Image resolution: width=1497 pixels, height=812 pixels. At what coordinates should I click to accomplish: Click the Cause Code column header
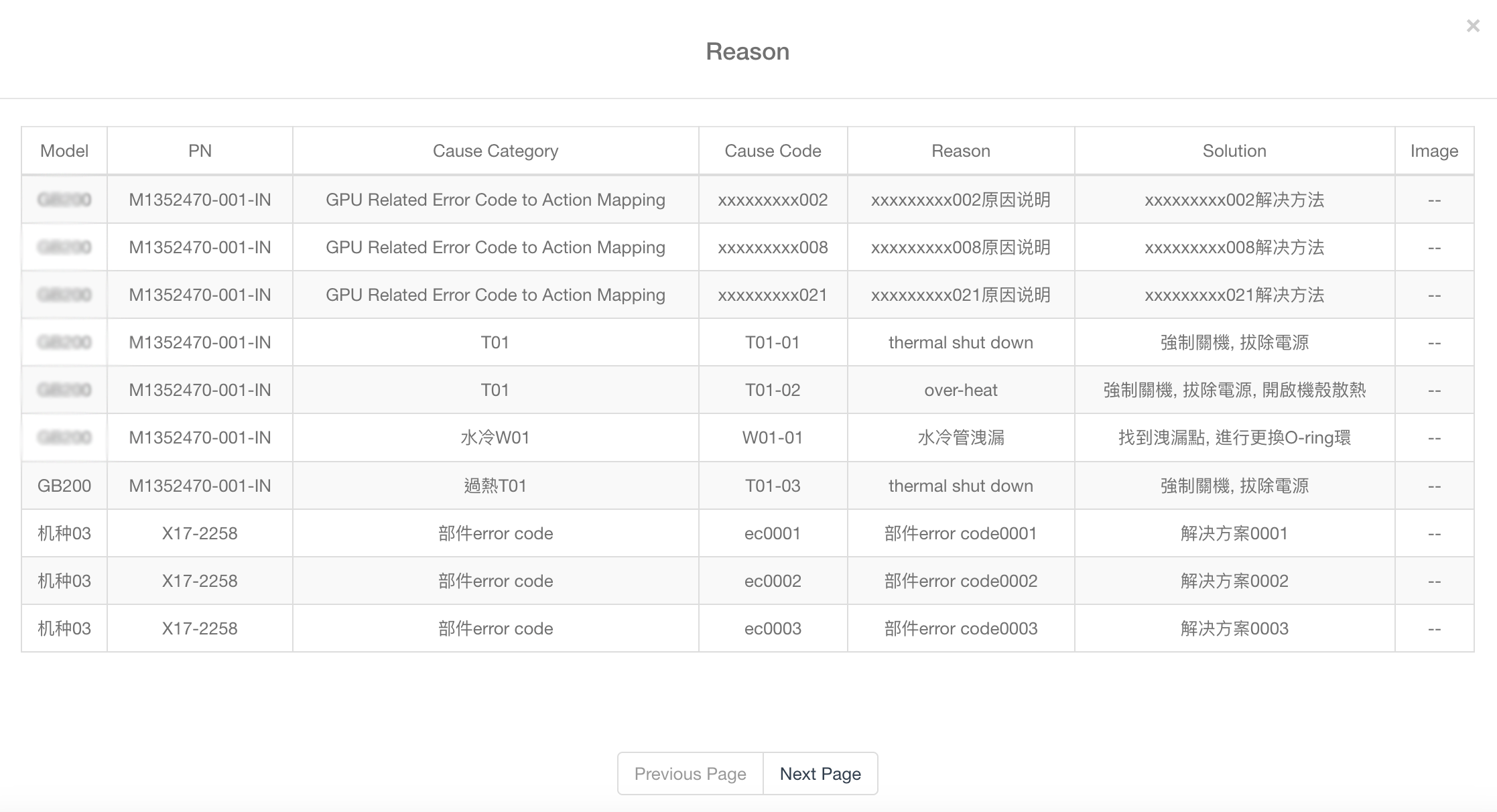pos(773,151)
